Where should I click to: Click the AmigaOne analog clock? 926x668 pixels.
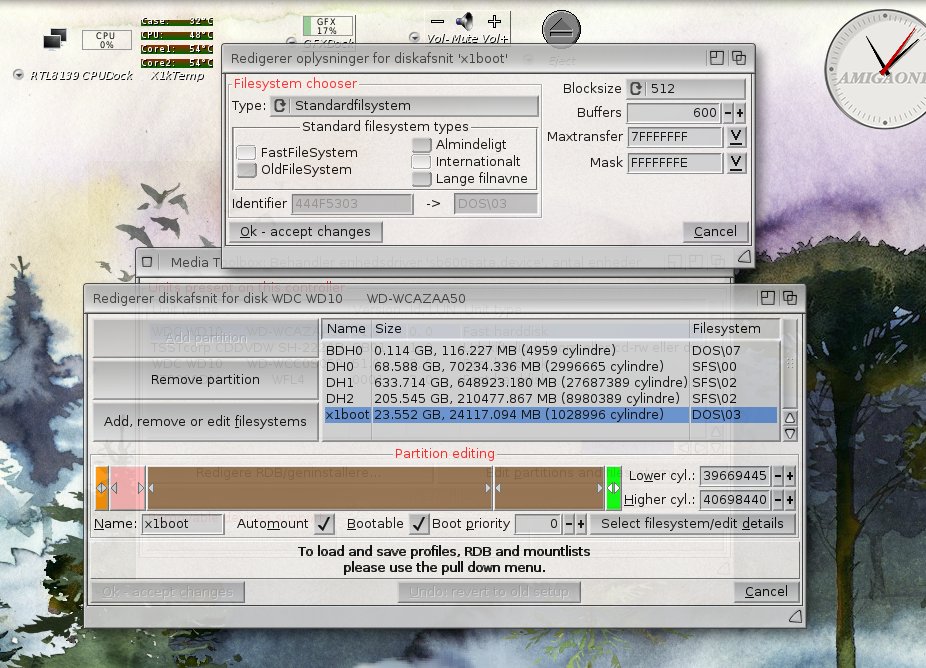[875, 58]
